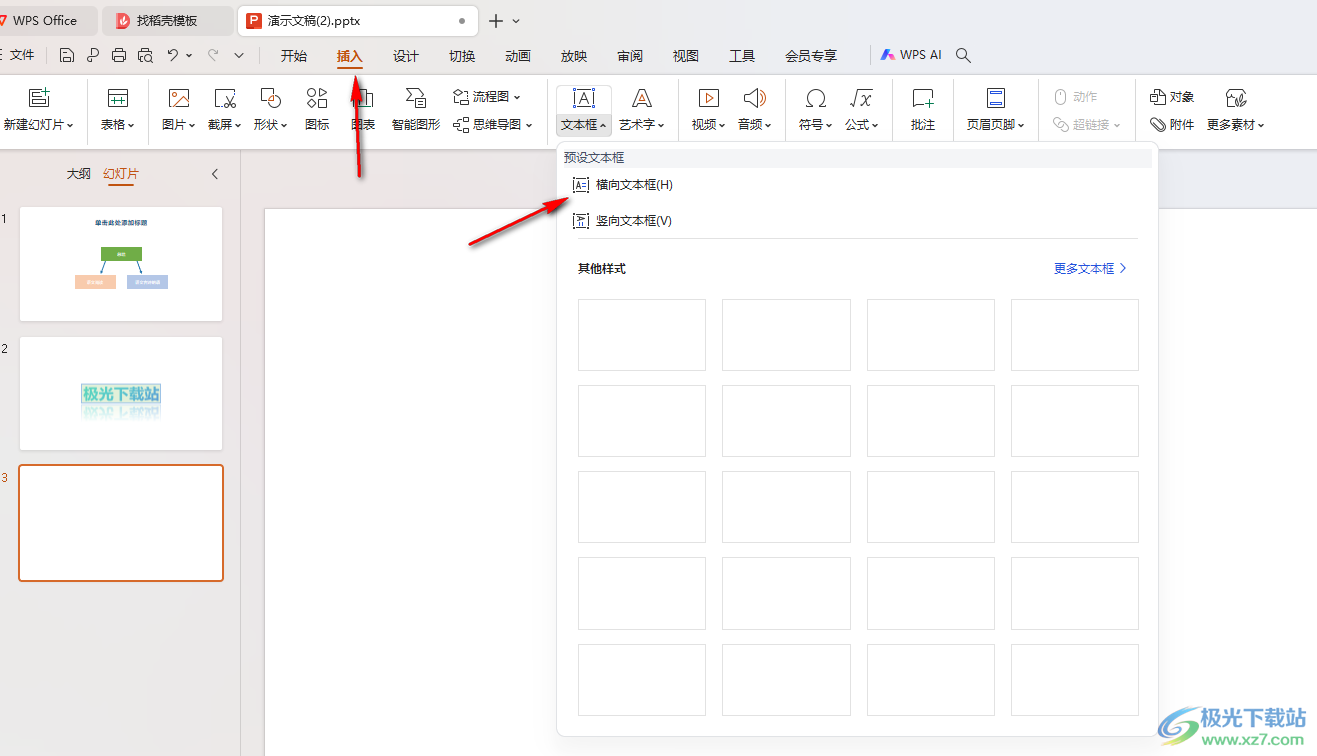Open the New Slide (新建幻灯片) icon
Viewport: 1317px width, 756px height.
(38, 98)
